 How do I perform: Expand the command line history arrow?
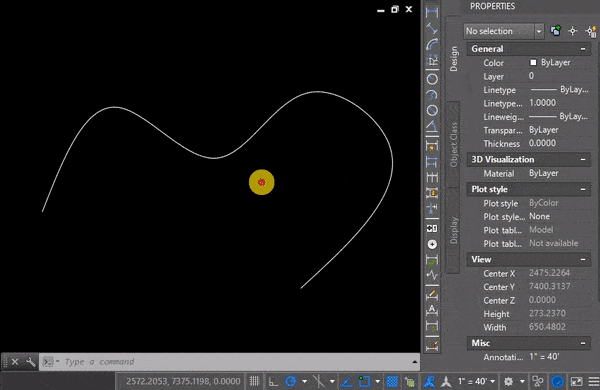click(x=414, y=362)
